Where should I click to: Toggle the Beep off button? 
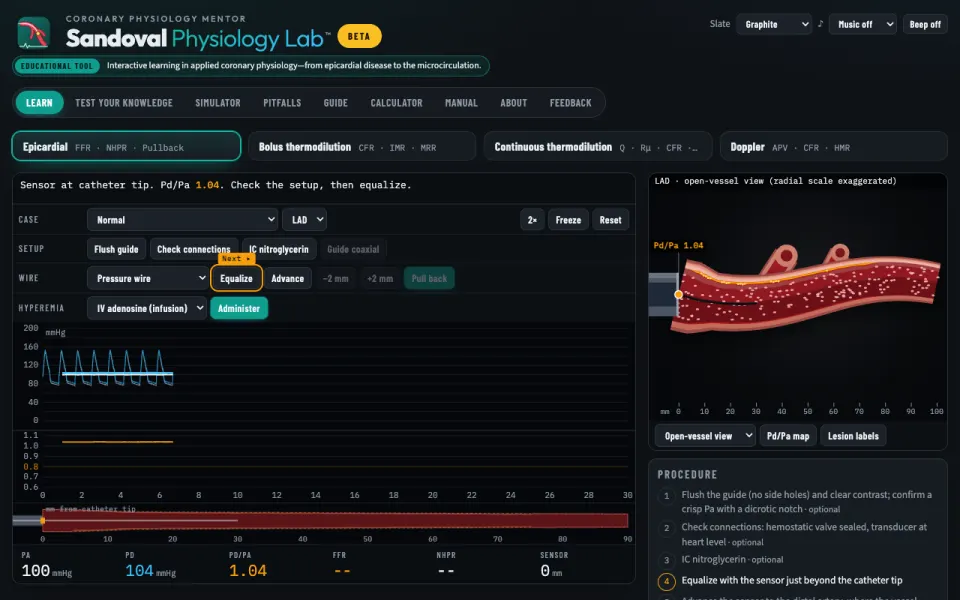925,24
